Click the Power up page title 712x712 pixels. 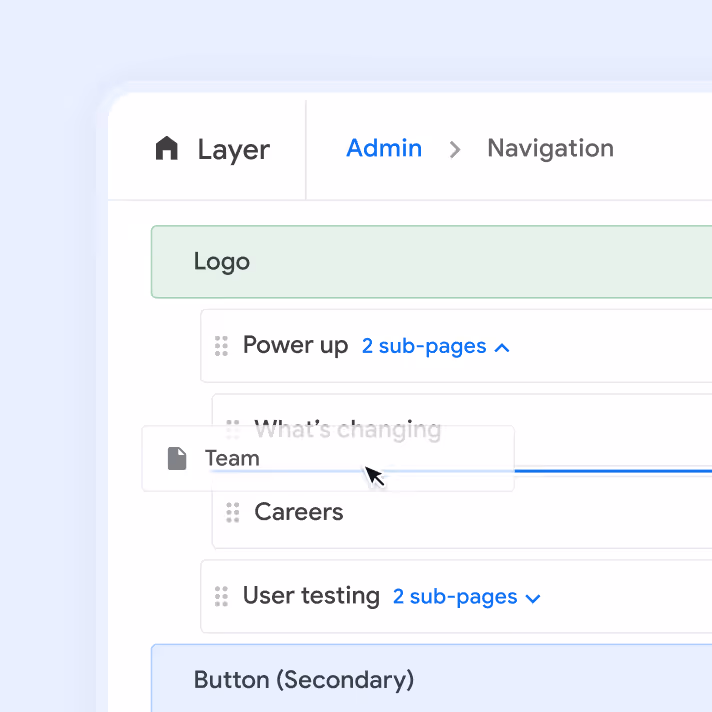click(x=296, y=345)
